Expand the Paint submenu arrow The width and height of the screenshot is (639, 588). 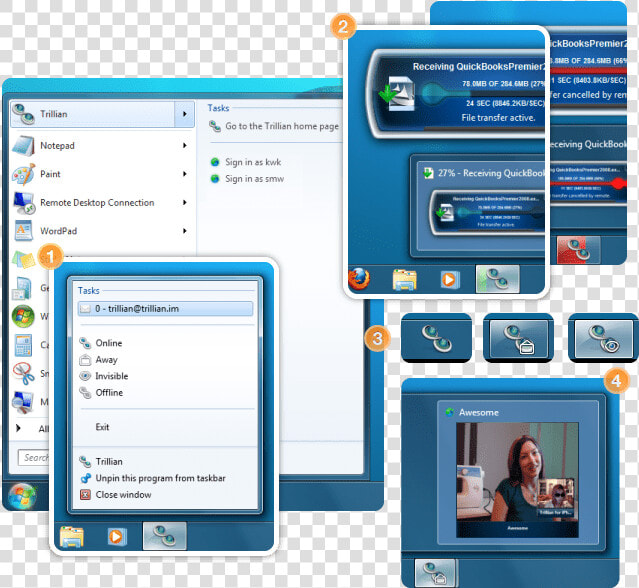coord(185,174)
